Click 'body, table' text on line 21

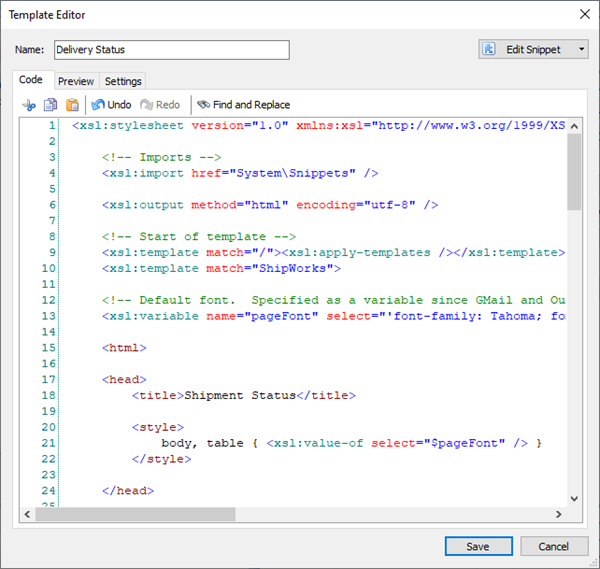(202, 443)
